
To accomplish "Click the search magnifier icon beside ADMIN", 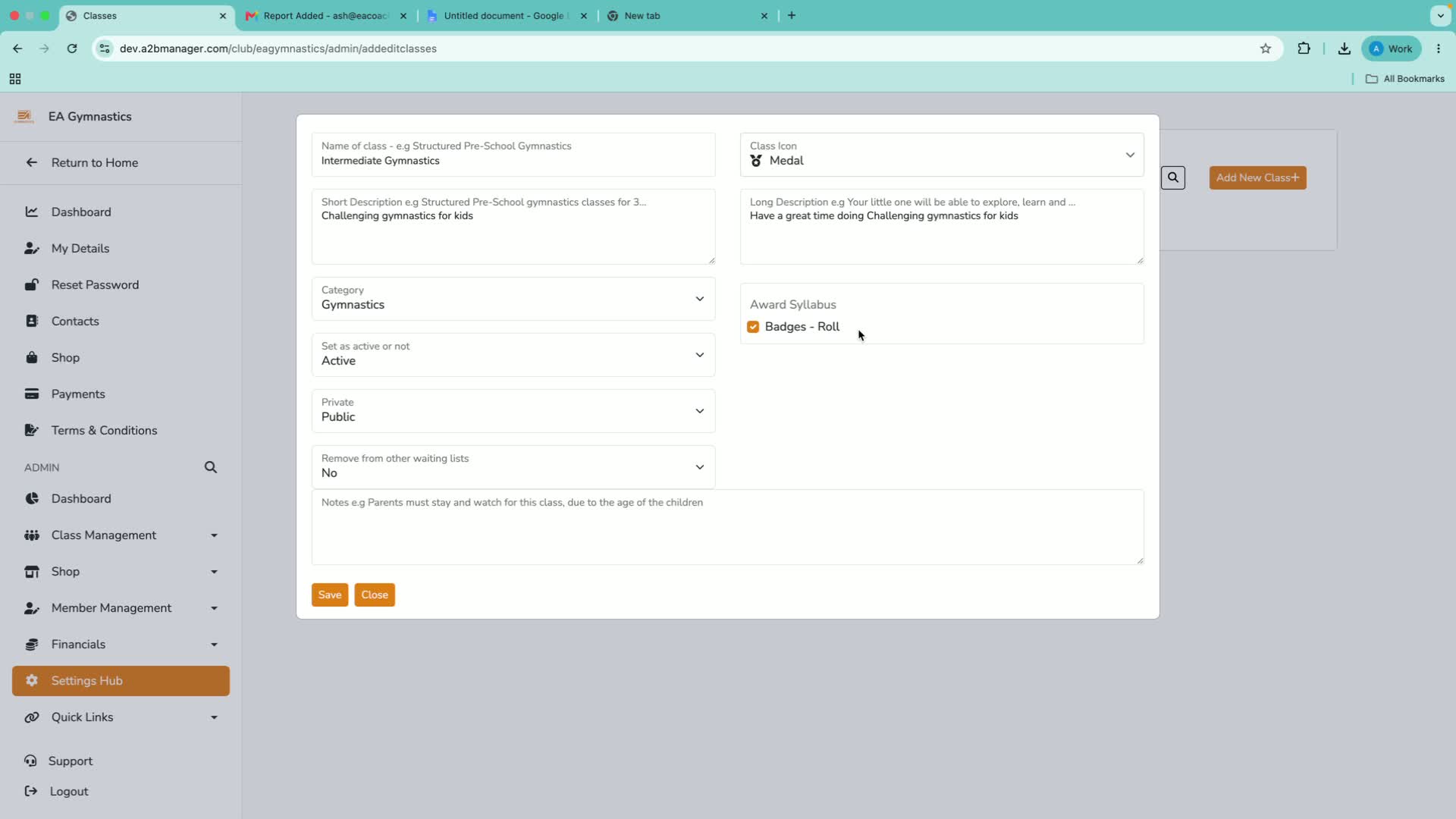I will click(211, 467).
